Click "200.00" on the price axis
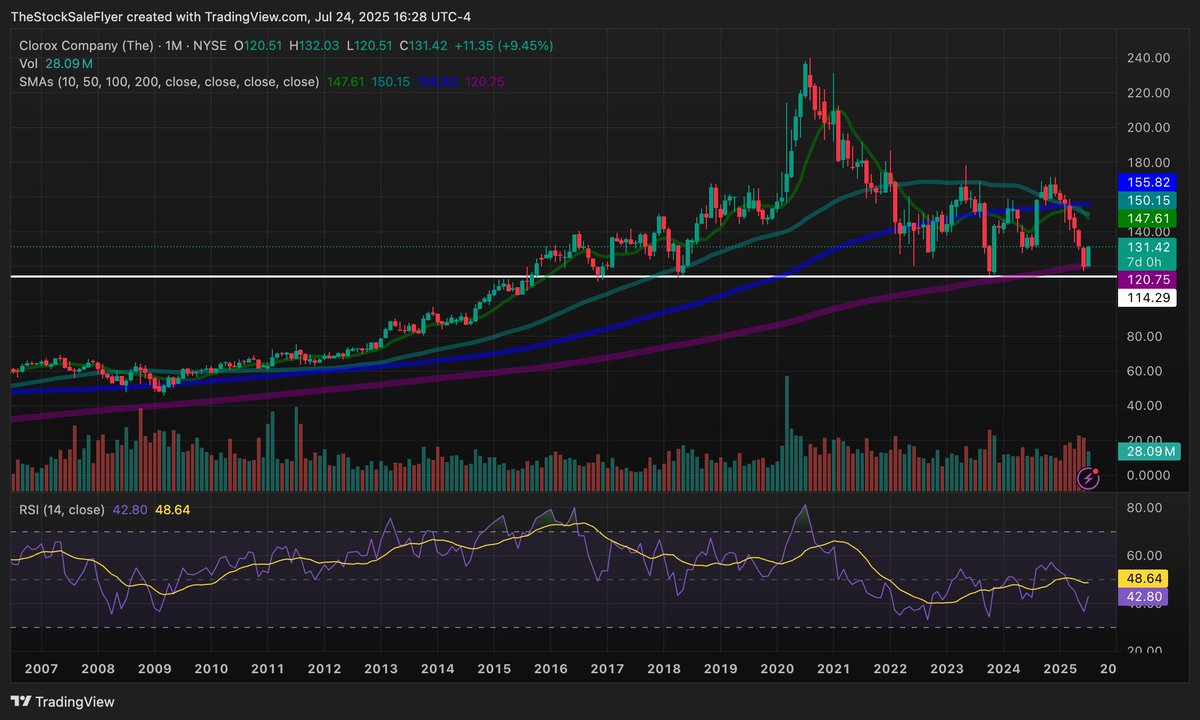This screenshot has width=1200, height=720. pyautogui.click(x=1148, y=128)
